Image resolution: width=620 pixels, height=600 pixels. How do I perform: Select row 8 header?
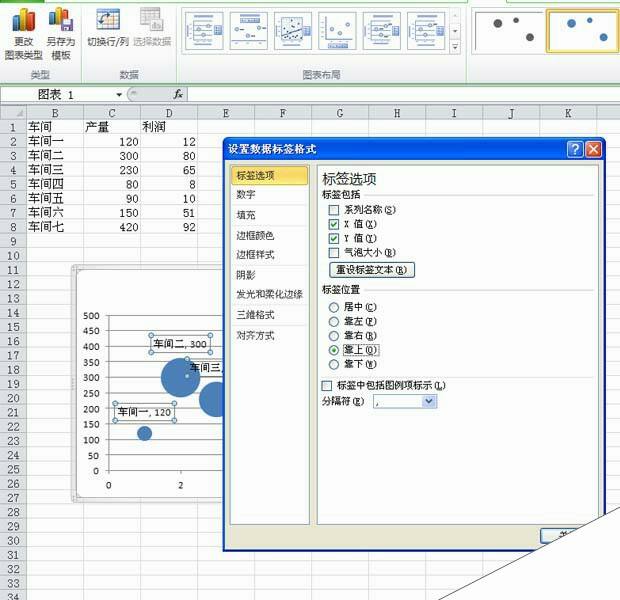(x=13, y=227)
